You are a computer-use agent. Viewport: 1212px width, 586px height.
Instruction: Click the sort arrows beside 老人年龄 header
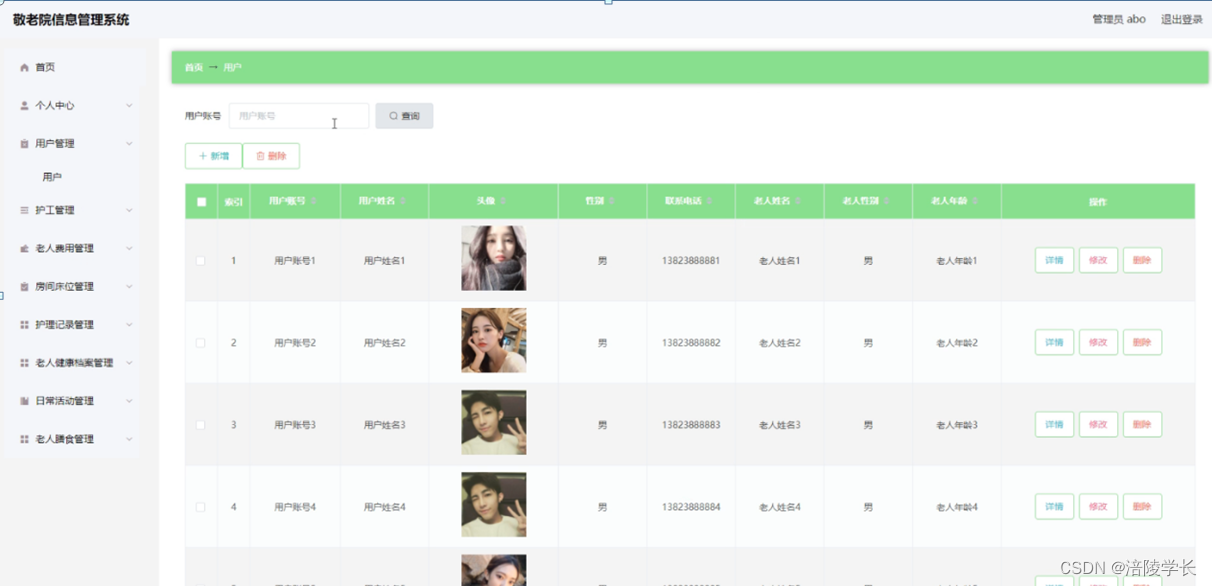(x=977, y=201)
